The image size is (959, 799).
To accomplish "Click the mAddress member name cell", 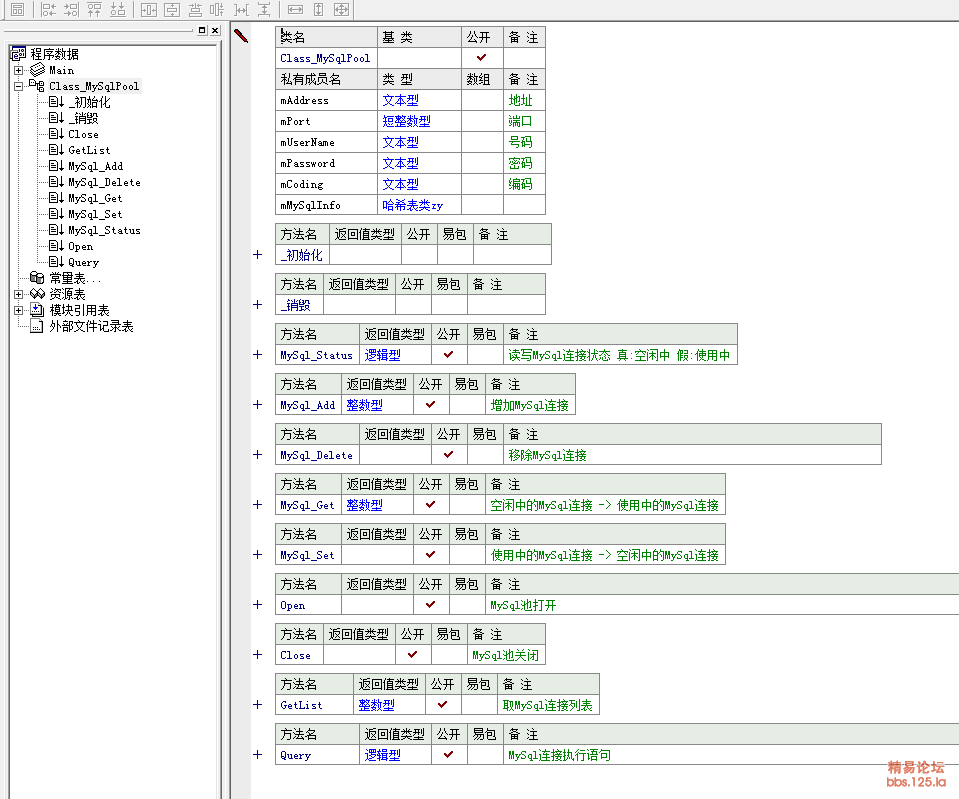I will [x=304, y=100].
